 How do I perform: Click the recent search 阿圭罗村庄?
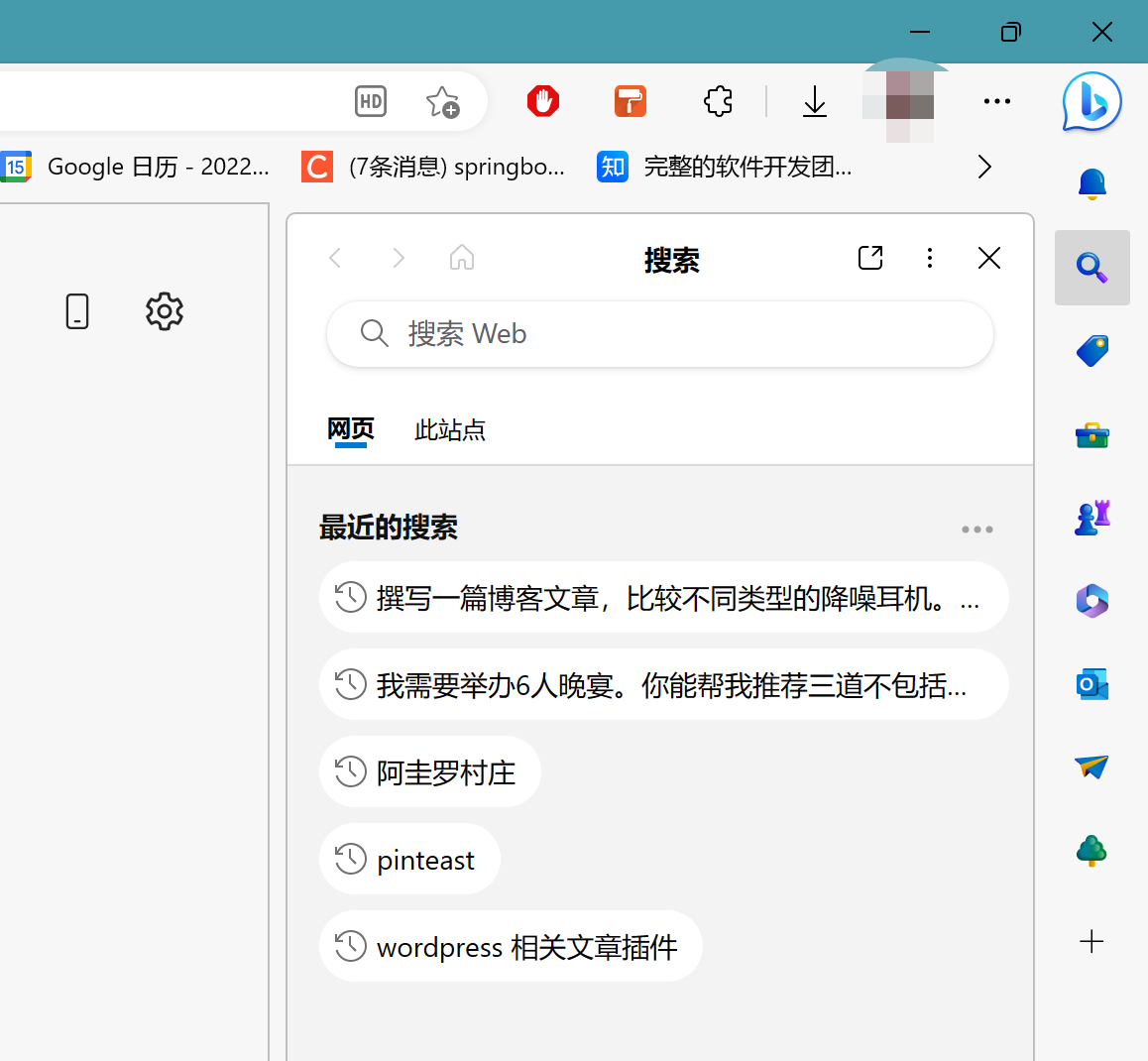pos(430,772)
